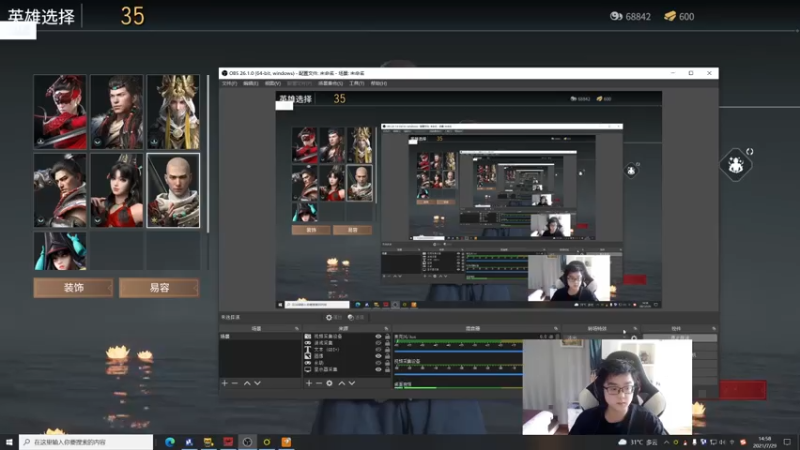This screenshot has width=800, height=450.
Task: Pop out the sources dock with its header icon
Action: (386, 329)
